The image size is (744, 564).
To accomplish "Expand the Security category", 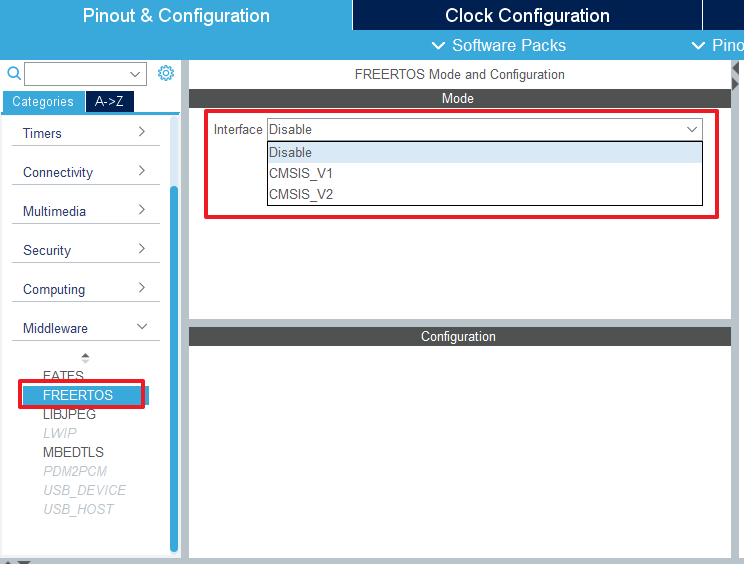I will (x=85, y=250).
